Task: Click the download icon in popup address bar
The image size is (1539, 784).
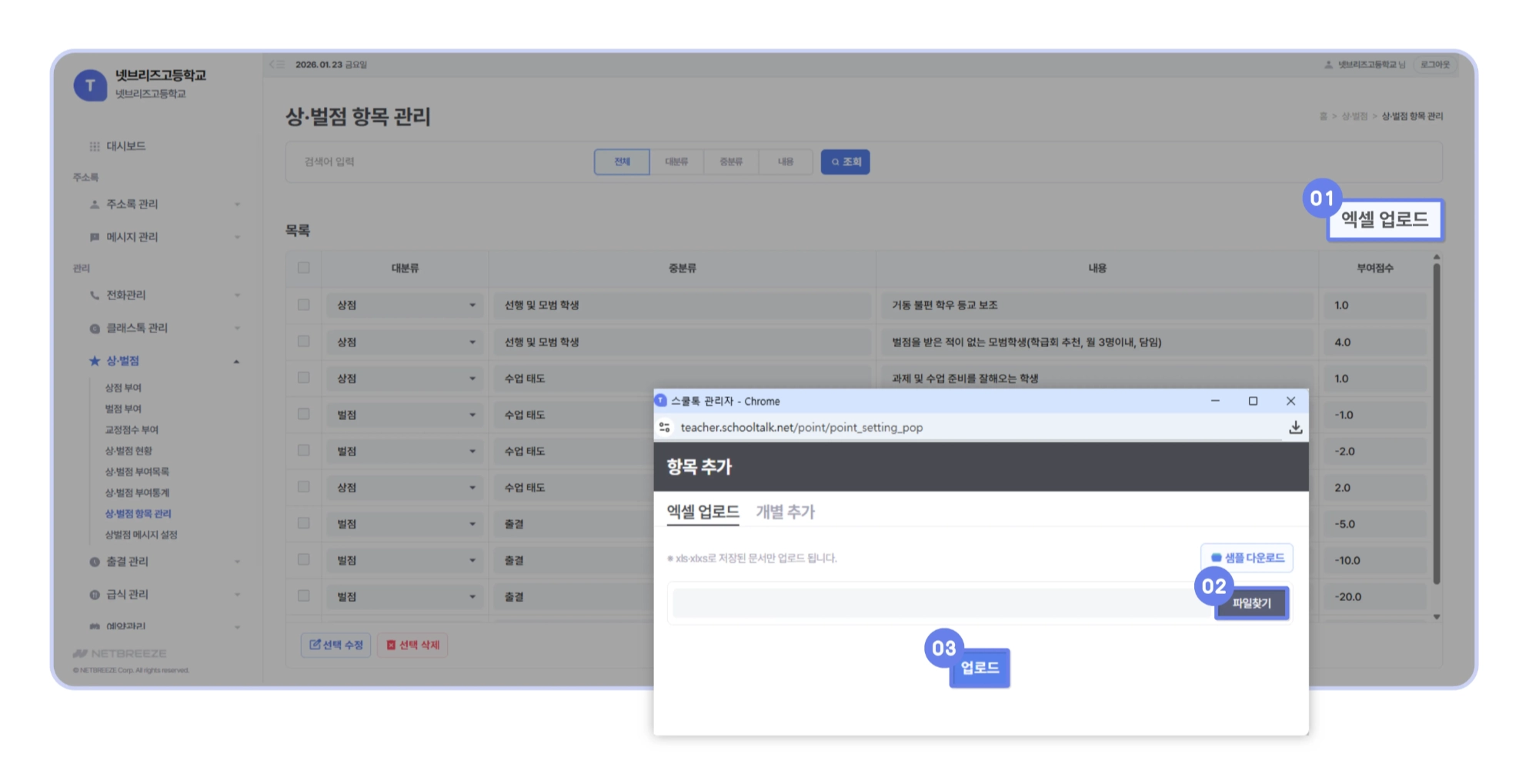Action: [1295, 427]
